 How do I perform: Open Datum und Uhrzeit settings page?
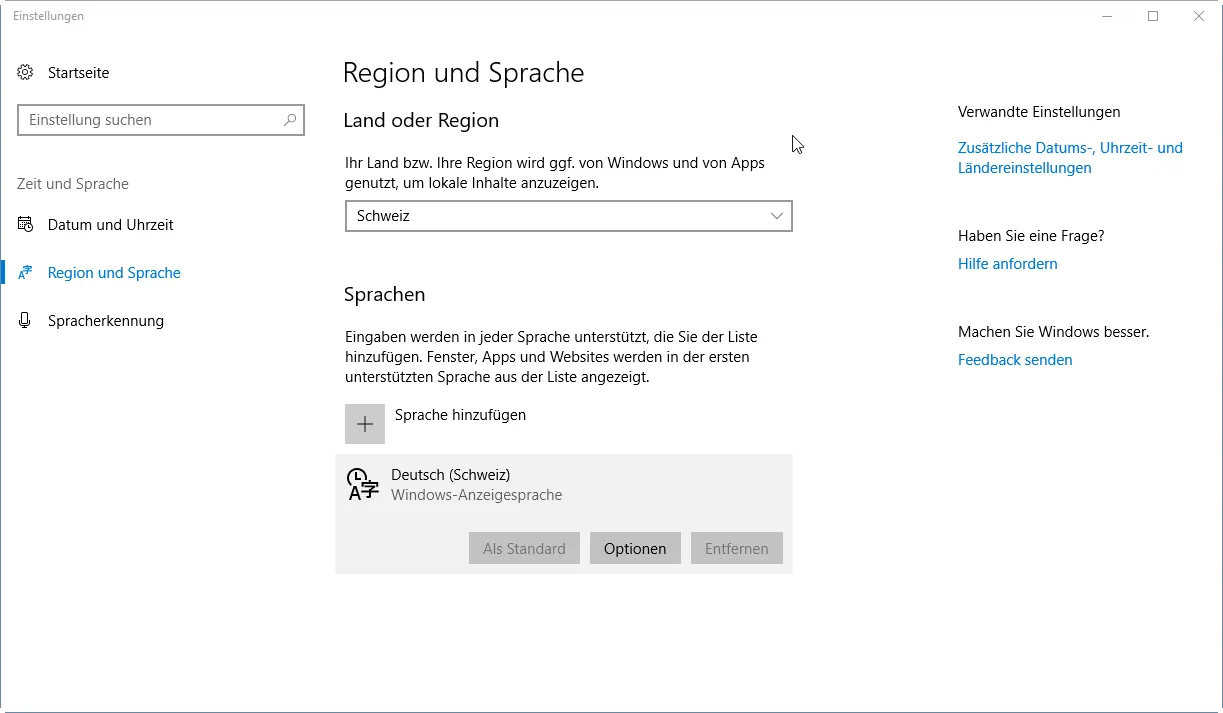110,225
